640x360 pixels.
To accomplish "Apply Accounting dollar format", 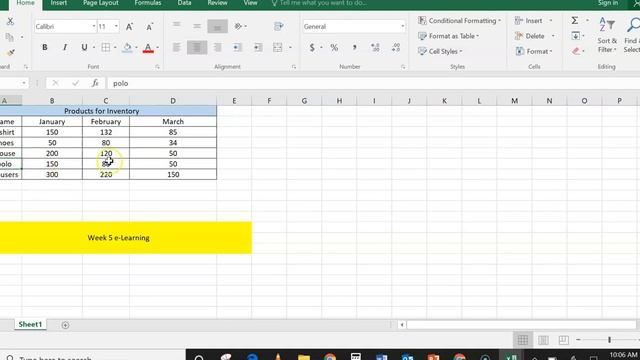I will (312, 48).
